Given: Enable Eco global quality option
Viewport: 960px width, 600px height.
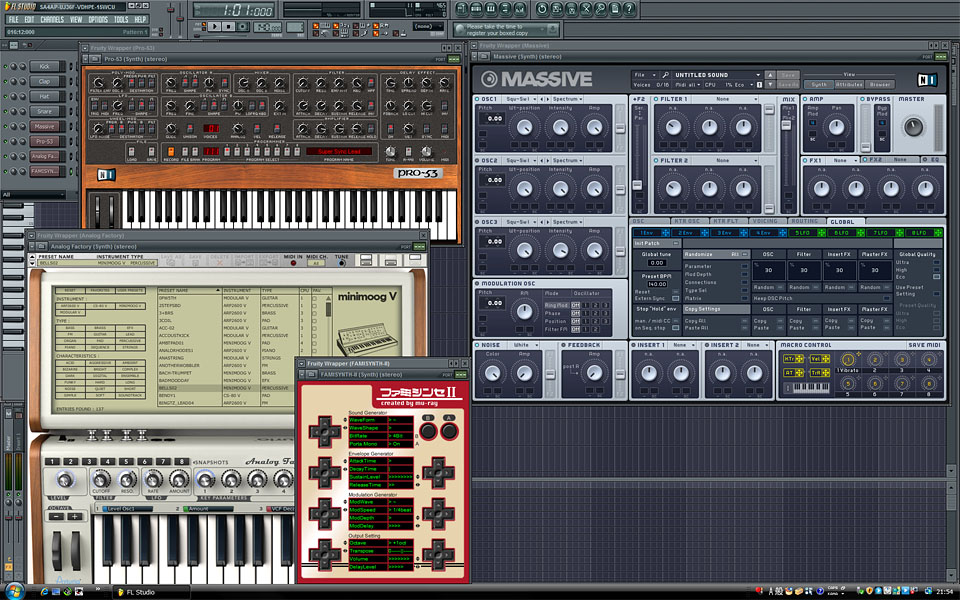Looking at the screenshot, I should pyautogui.click(x=936, y=277).
